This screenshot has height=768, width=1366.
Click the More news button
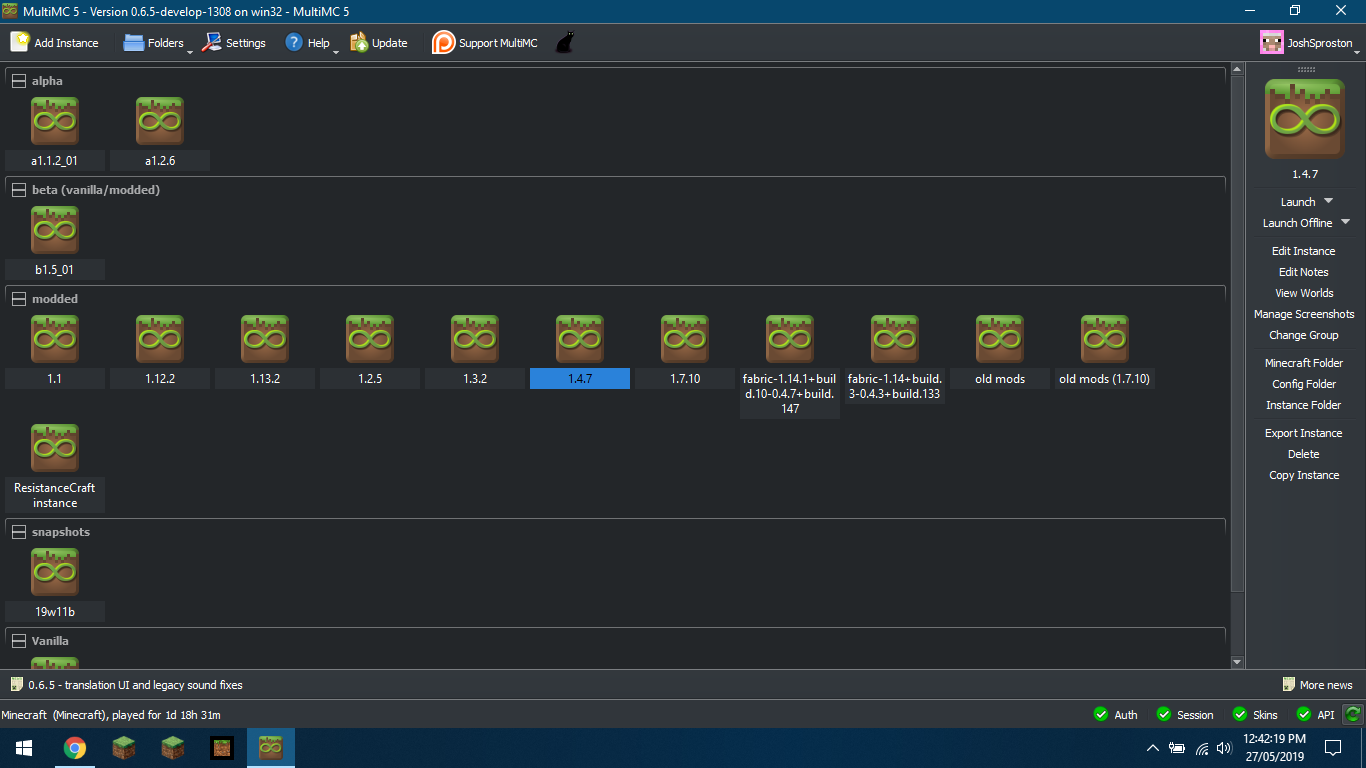tap(1318, 685)
